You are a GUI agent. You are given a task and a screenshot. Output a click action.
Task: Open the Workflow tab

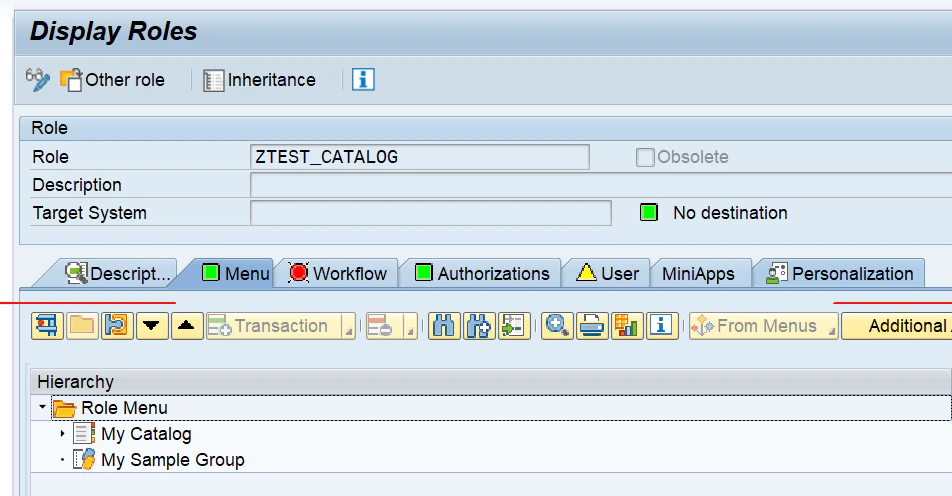point(338,274)
